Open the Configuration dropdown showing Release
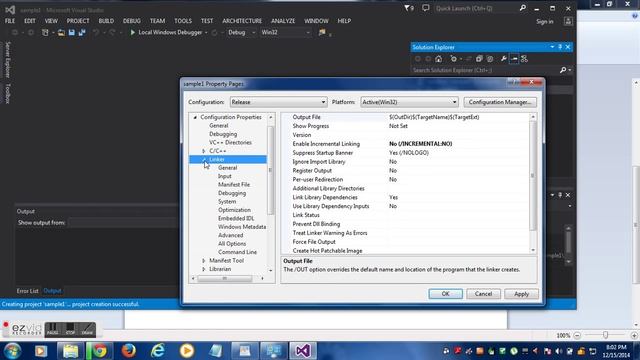 (x=278, y=102)
